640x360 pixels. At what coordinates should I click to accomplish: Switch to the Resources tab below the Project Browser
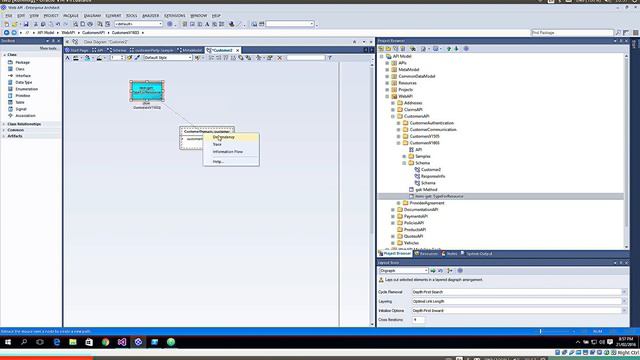tap(427, 254)
